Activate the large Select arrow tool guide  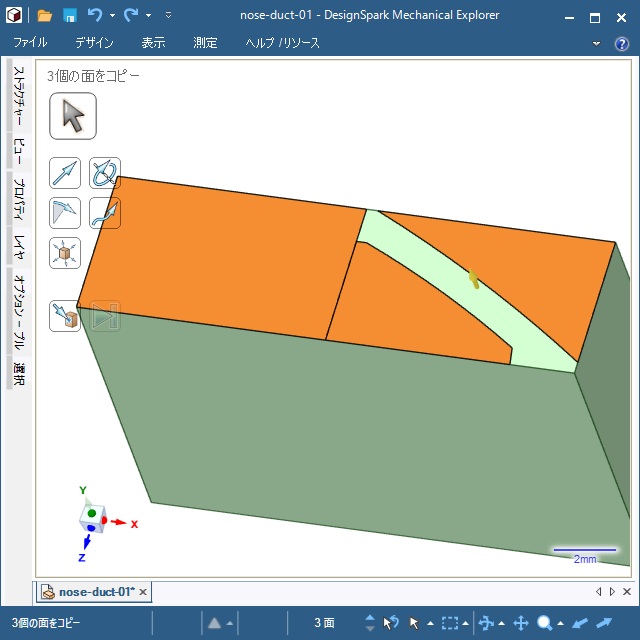tap(73, 116)
